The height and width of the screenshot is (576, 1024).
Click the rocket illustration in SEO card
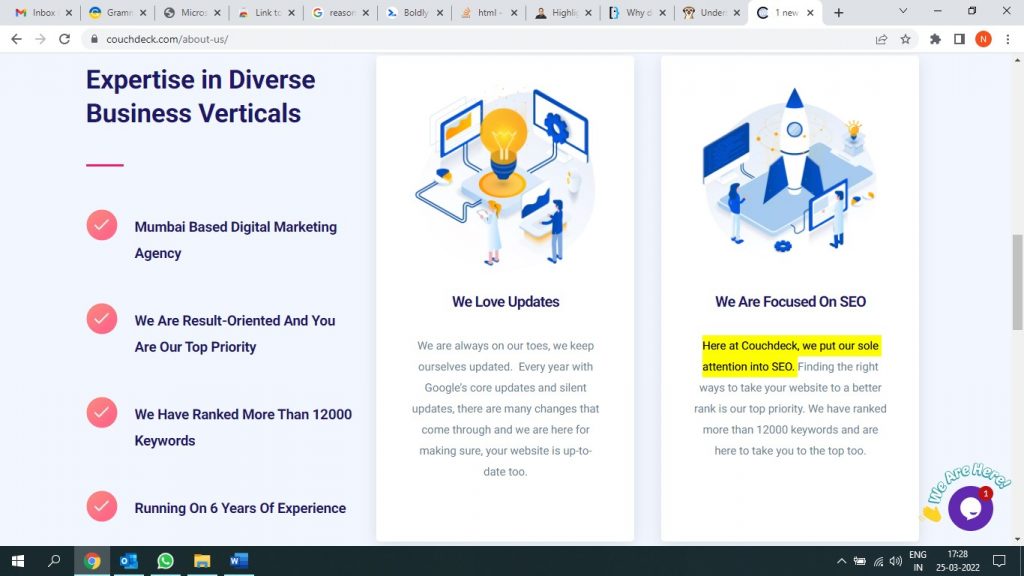point(789,168)
